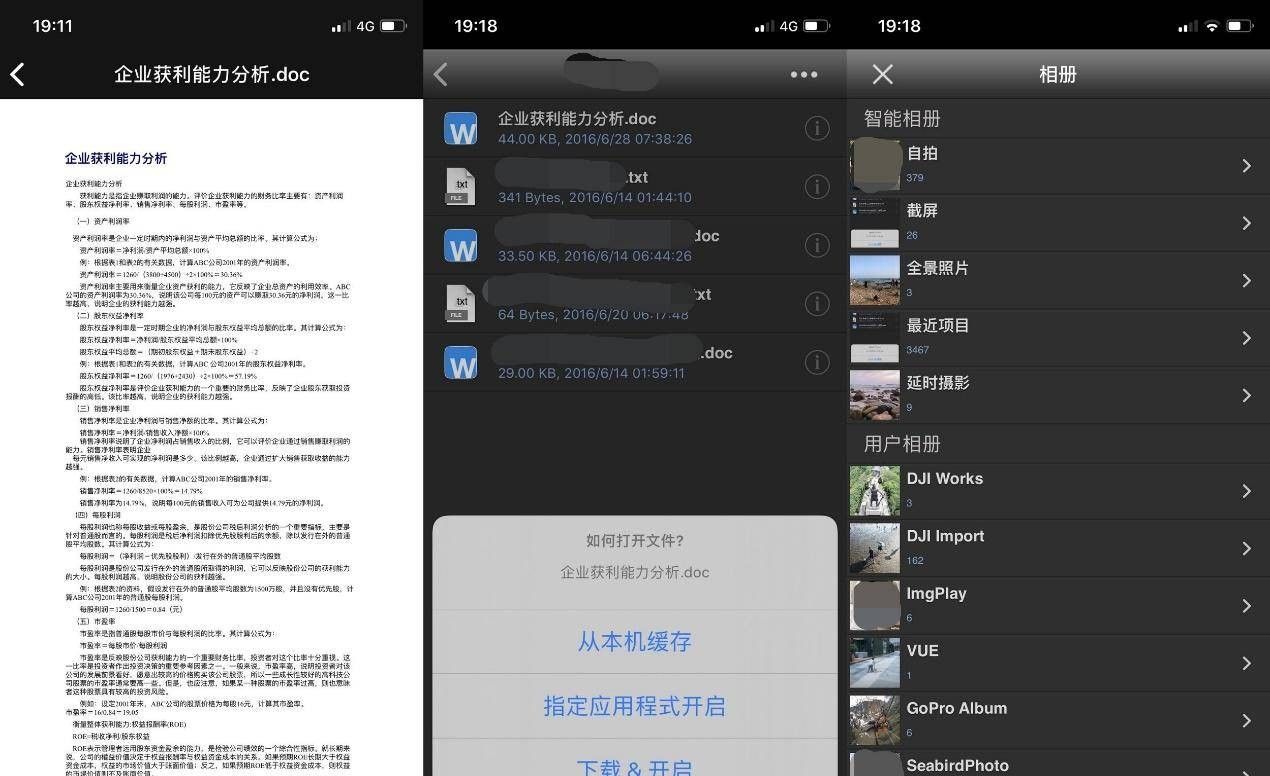Tap the info button beside the 64 Bytes txt file

tap(817, 303)
